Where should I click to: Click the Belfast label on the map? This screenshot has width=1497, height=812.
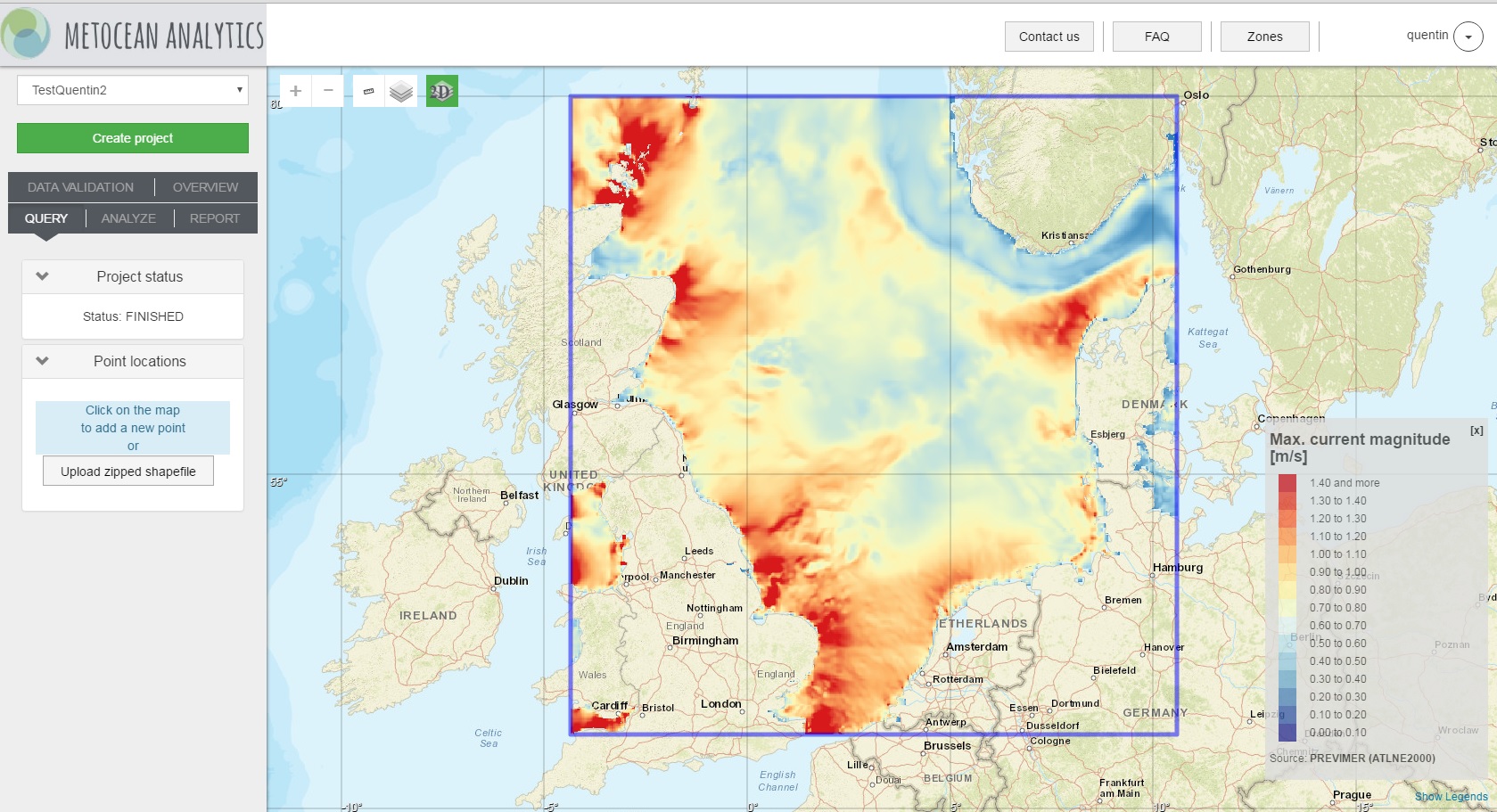pyautogui.click(x=519, y=496)
